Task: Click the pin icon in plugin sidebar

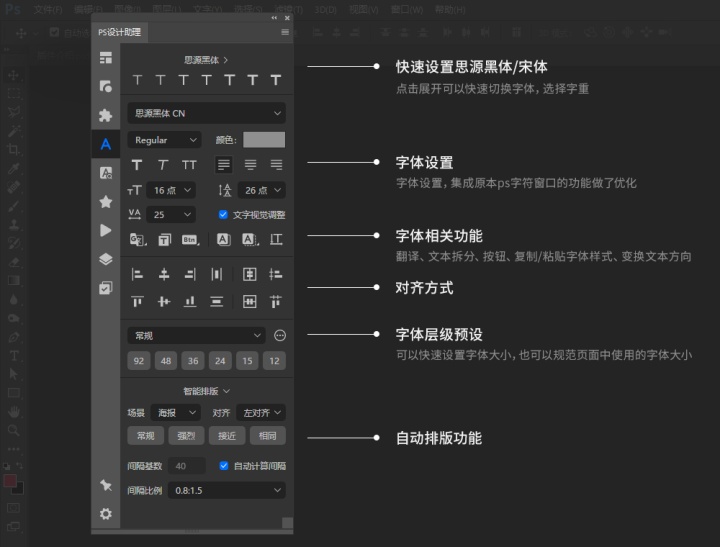Action: pyautogui.click(x=106, y=485)
